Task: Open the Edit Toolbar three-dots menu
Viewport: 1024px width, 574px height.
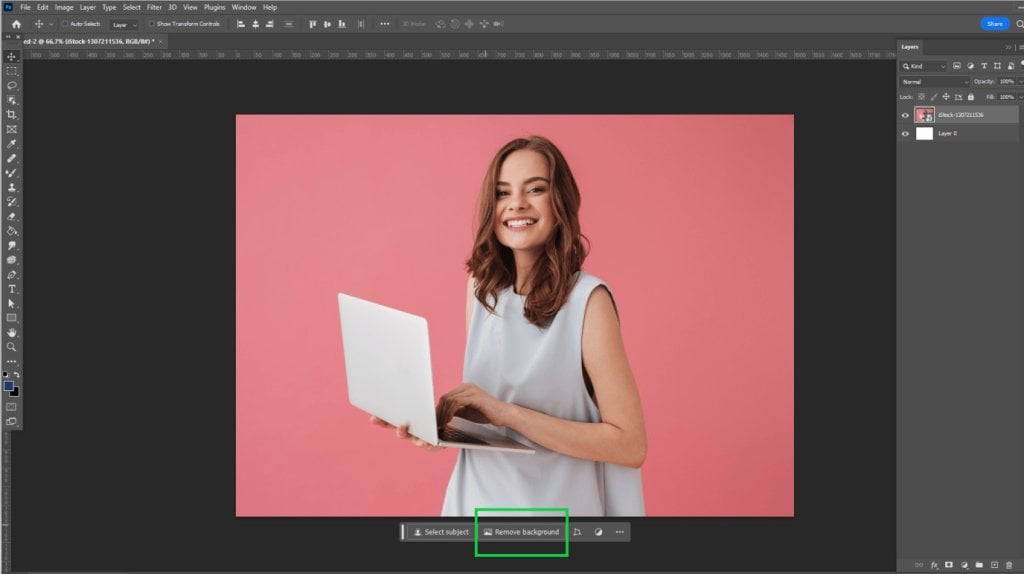Action: click(x=12, y=362)
